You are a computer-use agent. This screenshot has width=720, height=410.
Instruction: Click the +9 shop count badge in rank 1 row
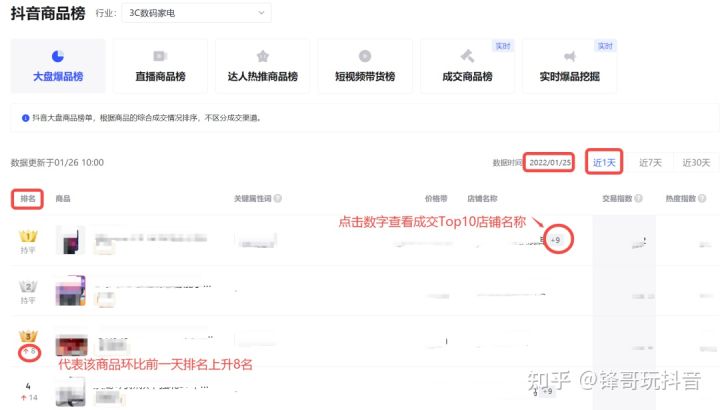pyautogui.click(x=556, y=240)
